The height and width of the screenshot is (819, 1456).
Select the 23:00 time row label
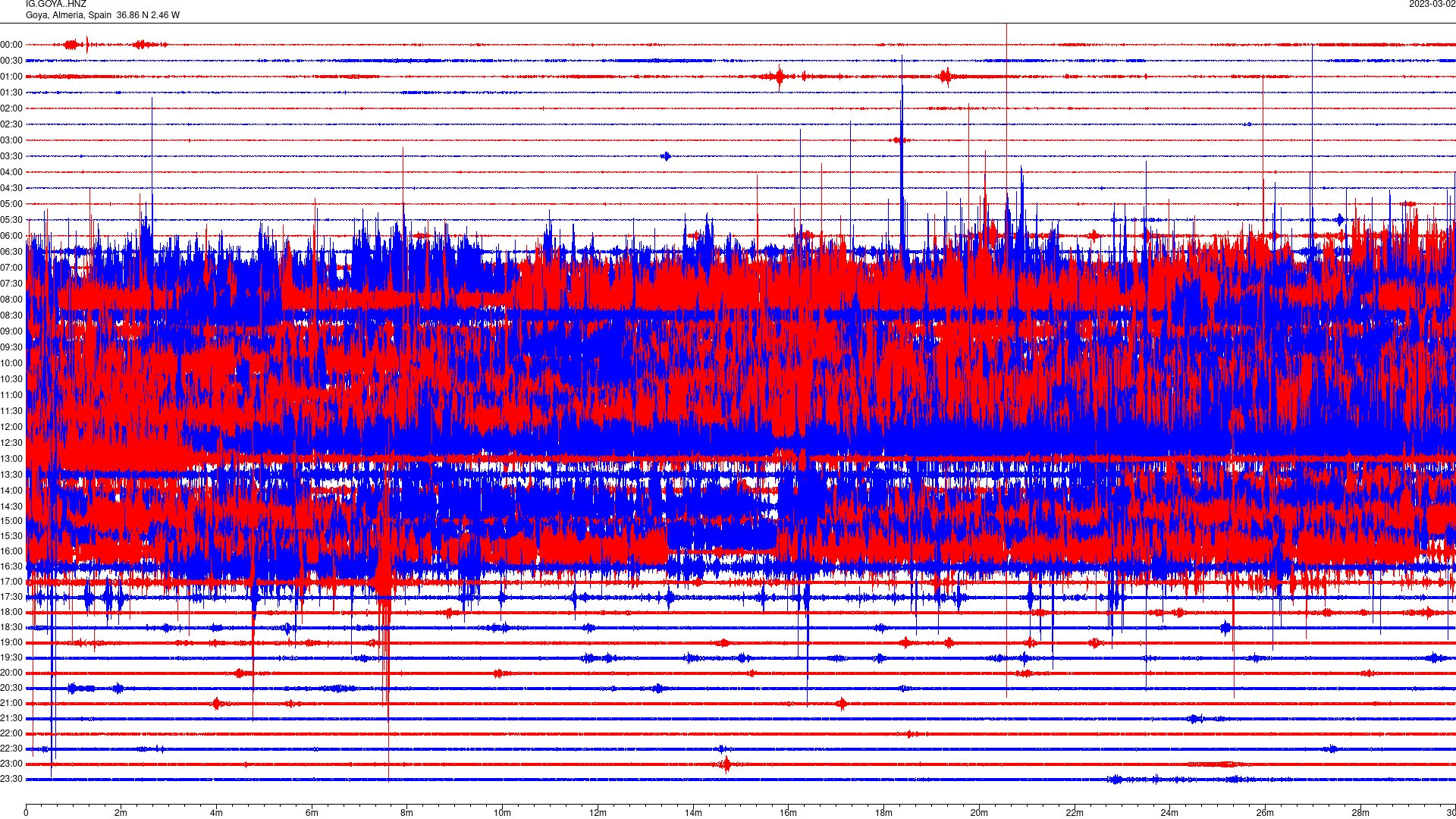(11, 764)
